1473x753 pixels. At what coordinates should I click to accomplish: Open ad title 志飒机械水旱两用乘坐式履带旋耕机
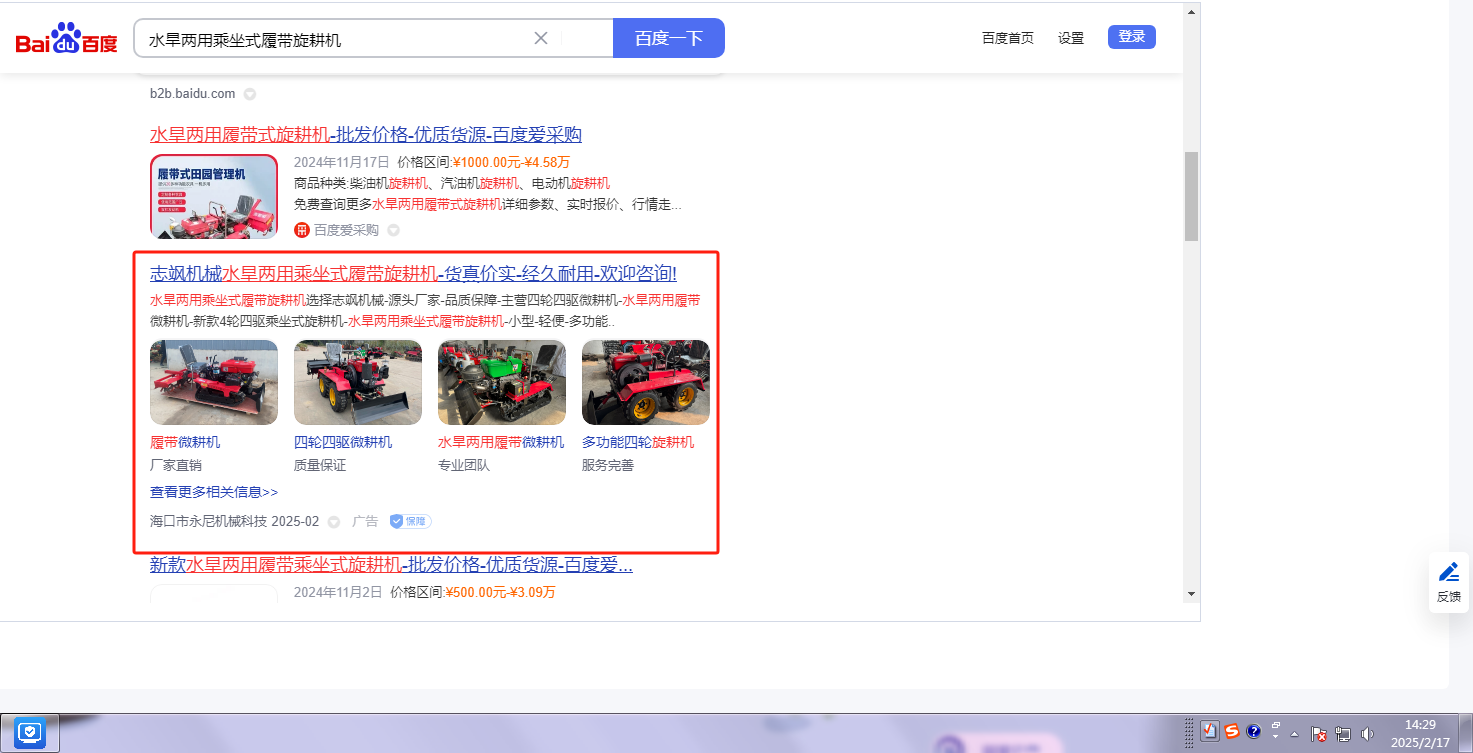click(x=413, y=273)
